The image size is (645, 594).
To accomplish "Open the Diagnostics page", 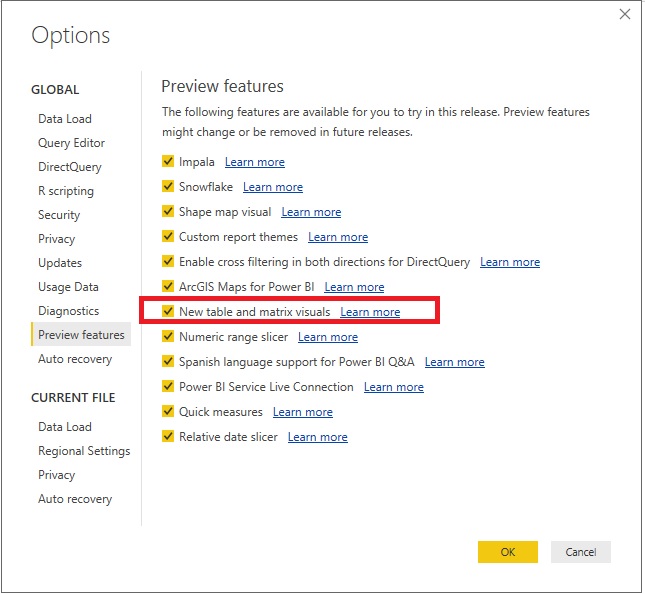I will pyautogui.click(x=68, y=311).
